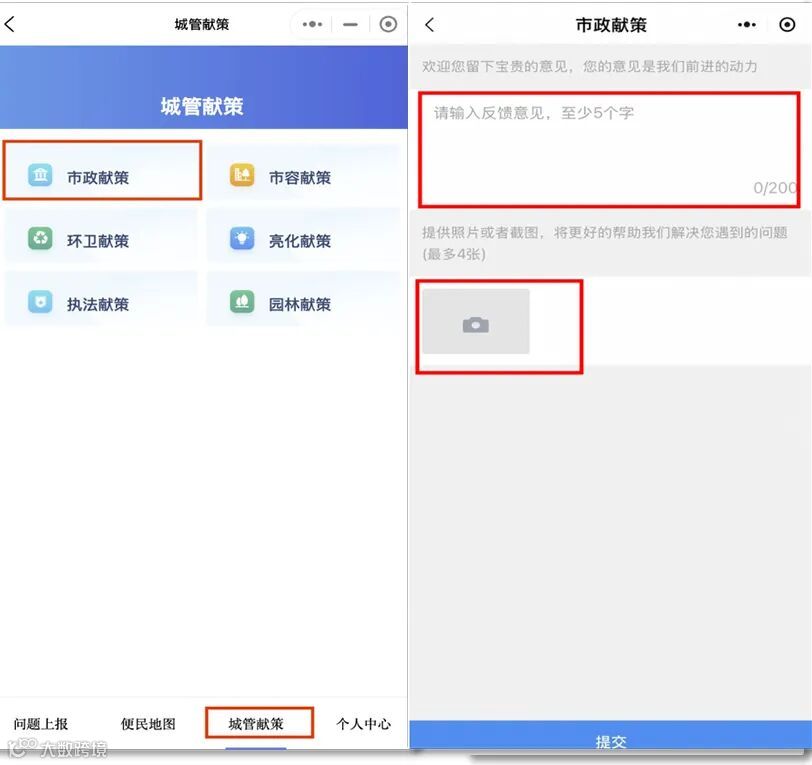Select the 城管献策 bottom tab
The height and width of the screenshot is (765, 812).
click(x=259, y=723)
